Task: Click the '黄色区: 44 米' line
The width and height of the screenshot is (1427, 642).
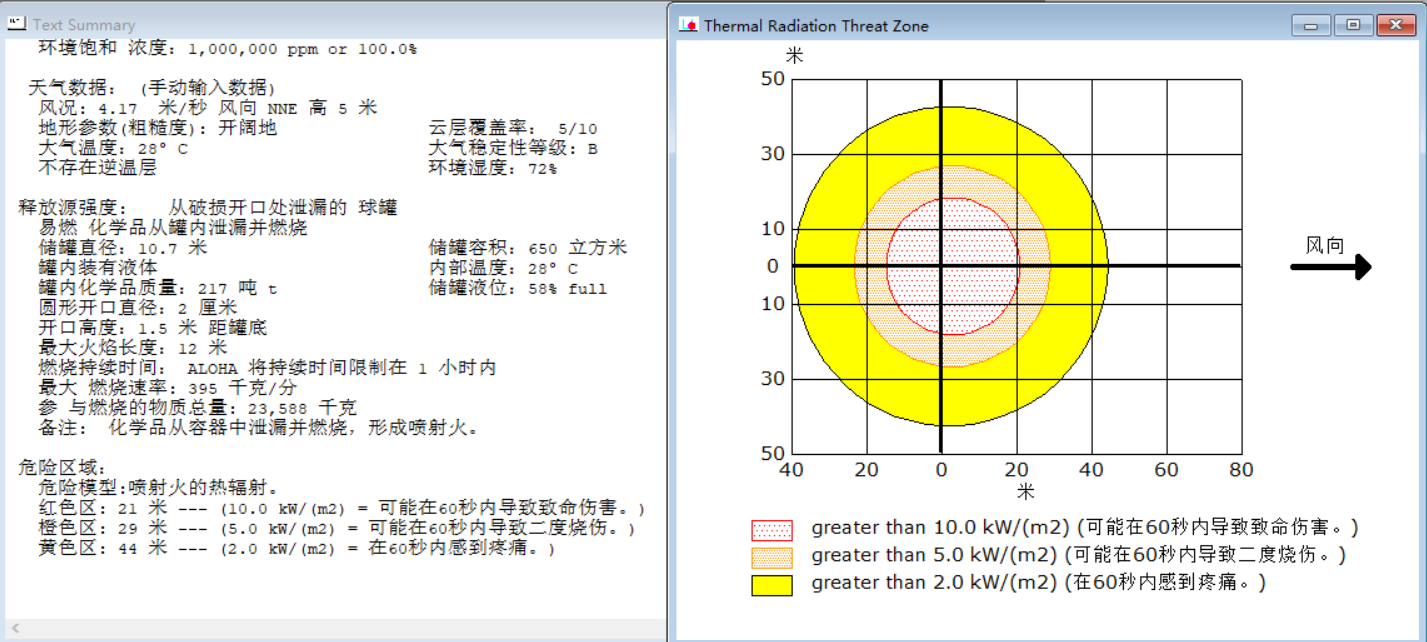Action: click(x=297, y=548)
